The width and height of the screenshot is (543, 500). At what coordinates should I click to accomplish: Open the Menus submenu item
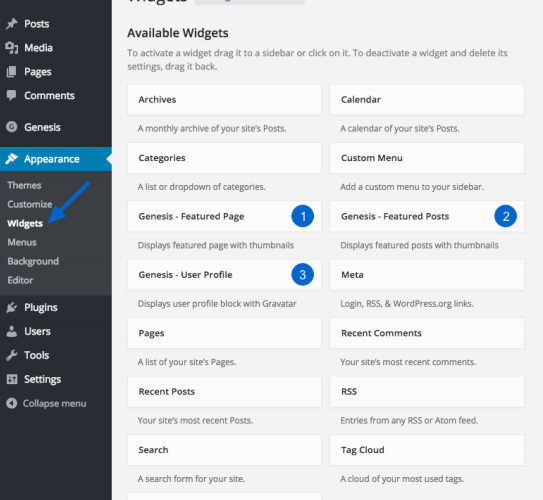coord(22,242)
